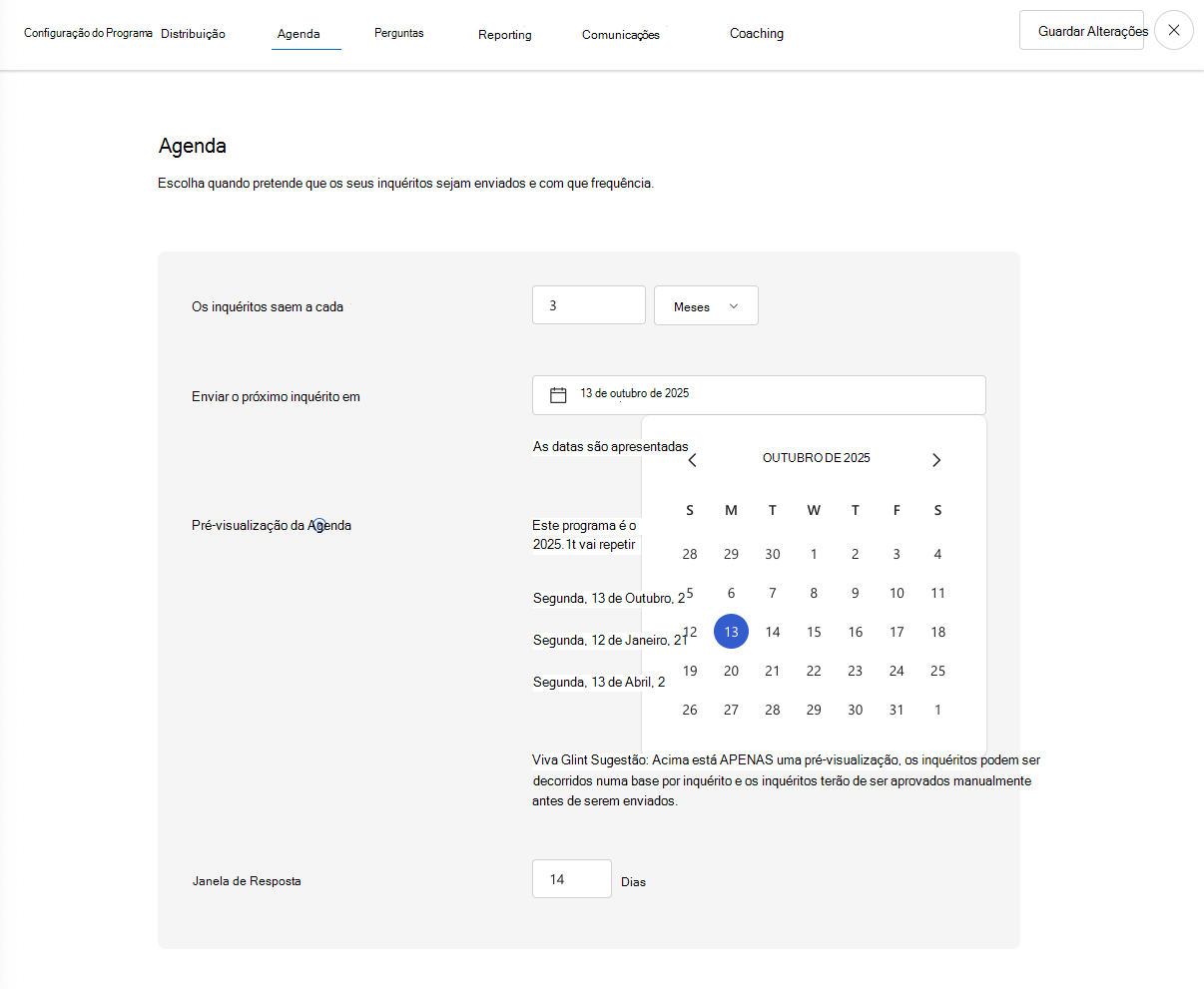This screenshot has width=1204, height=989.
Task: Click the right chevron to view November 2025
Action: pyautogui.click(x=936, y=459)
